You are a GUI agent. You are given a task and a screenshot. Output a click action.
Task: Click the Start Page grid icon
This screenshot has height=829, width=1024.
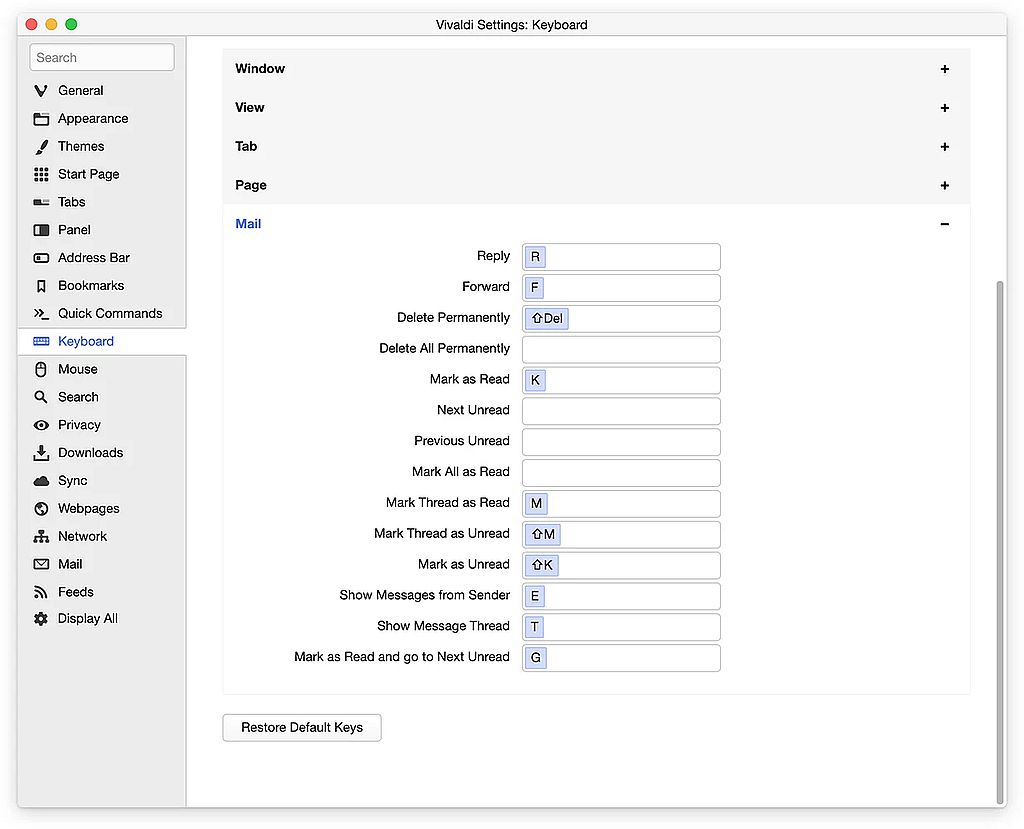(41, 174)
